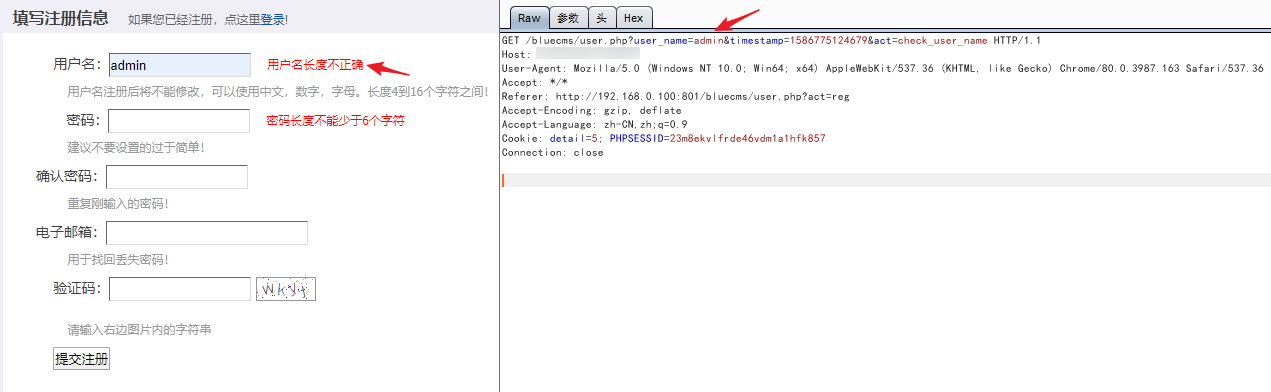Click the 验证码 input field
This screenshot has width=1271, height=392.
pos(180,289)
